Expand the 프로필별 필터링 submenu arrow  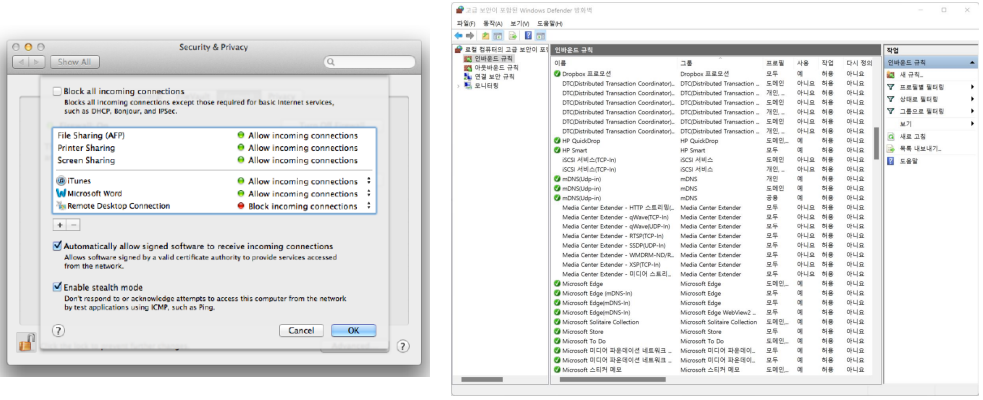tap(972, 87)
